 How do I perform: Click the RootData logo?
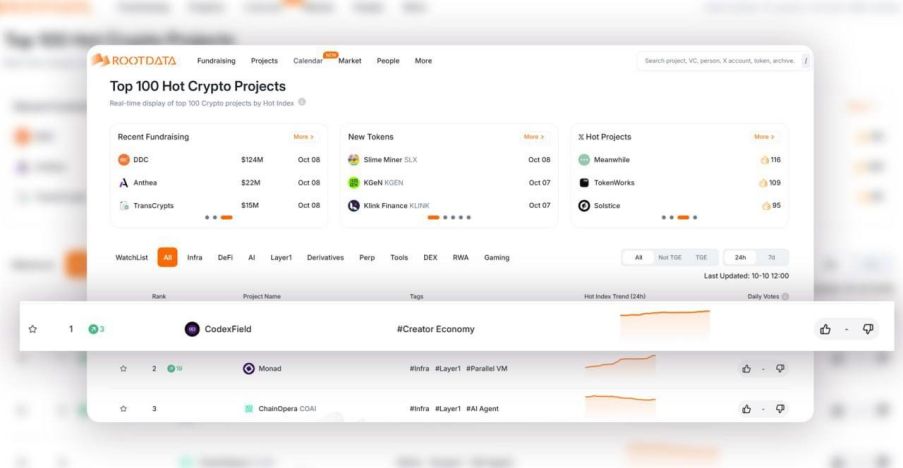click(x=134, y=60)
